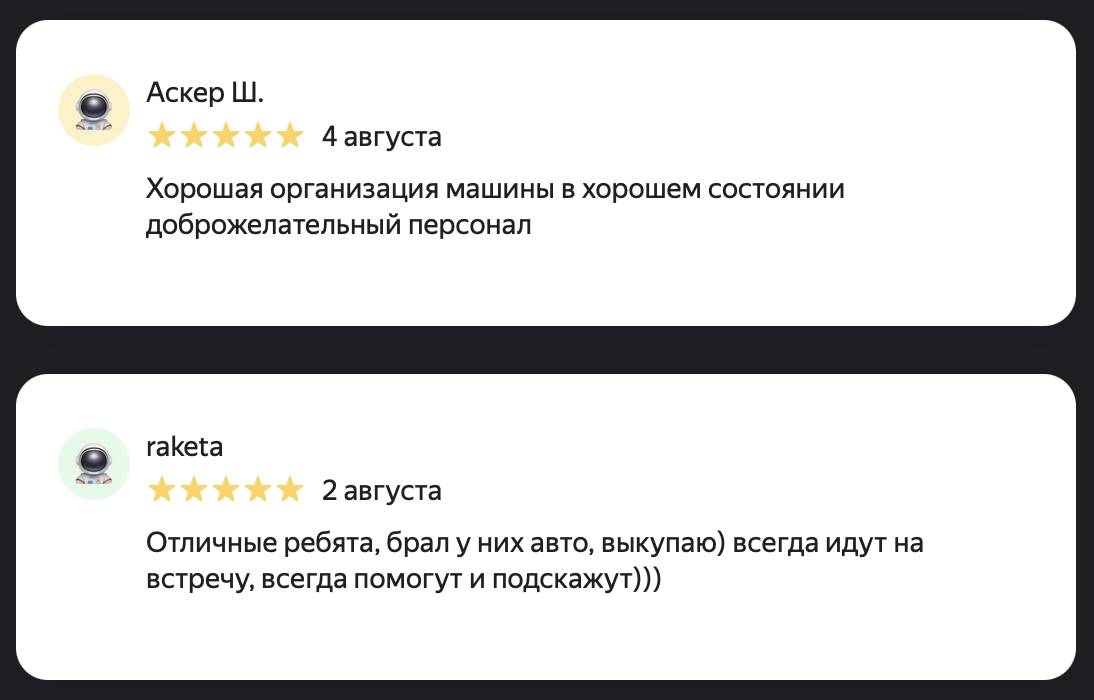Click third star in raketa's rating
Viewport: 1094px width, 700px height.
[x=225, y=490]
